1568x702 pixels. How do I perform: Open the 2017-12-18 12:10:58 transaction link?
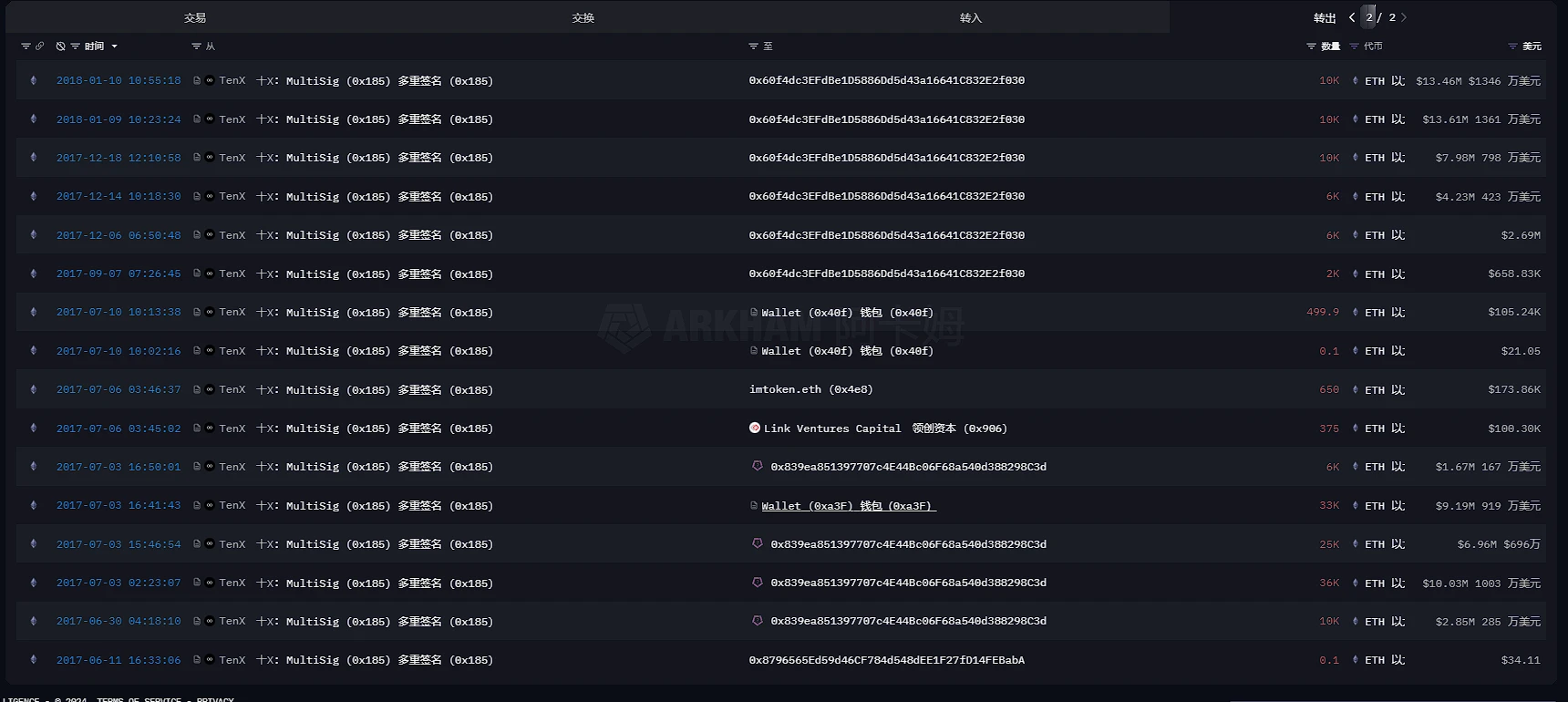[119, 158]
